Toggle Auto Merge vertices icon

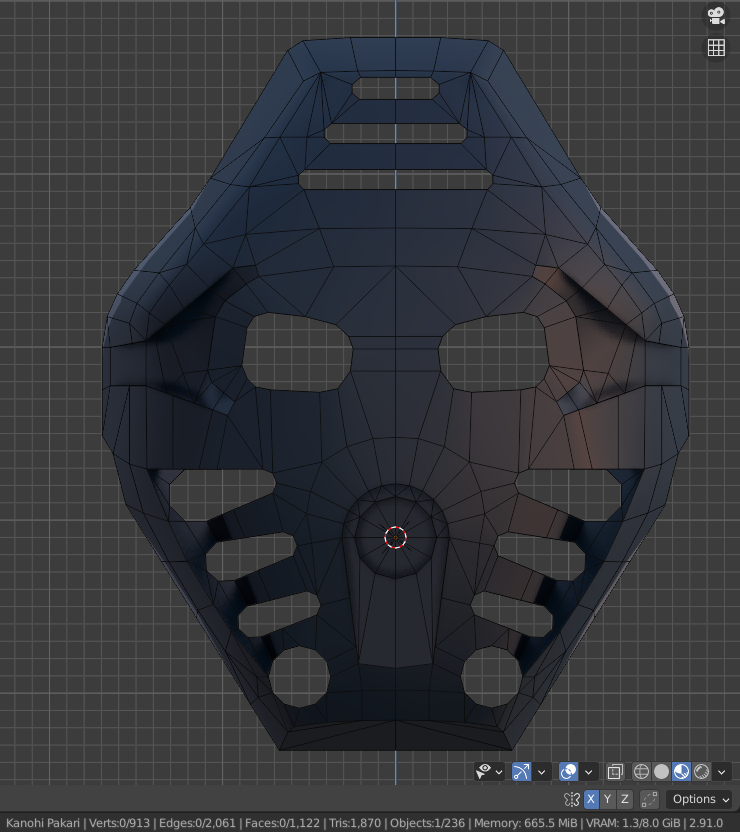tap(649, 799)
